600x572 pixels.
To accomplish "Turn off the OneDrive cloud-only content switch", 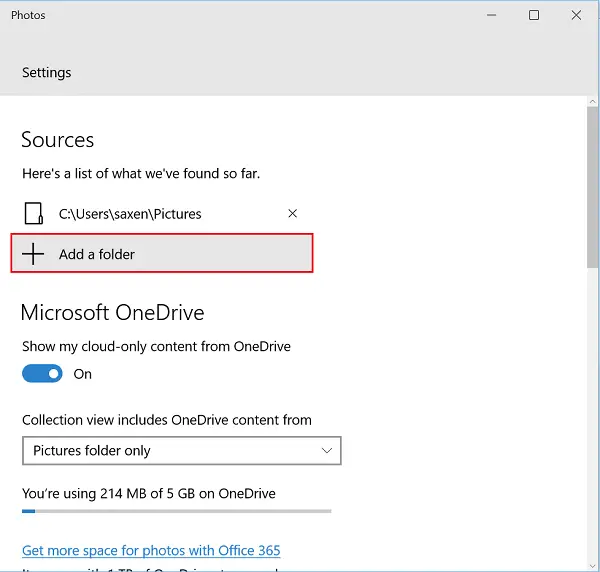I will (42, 373).
